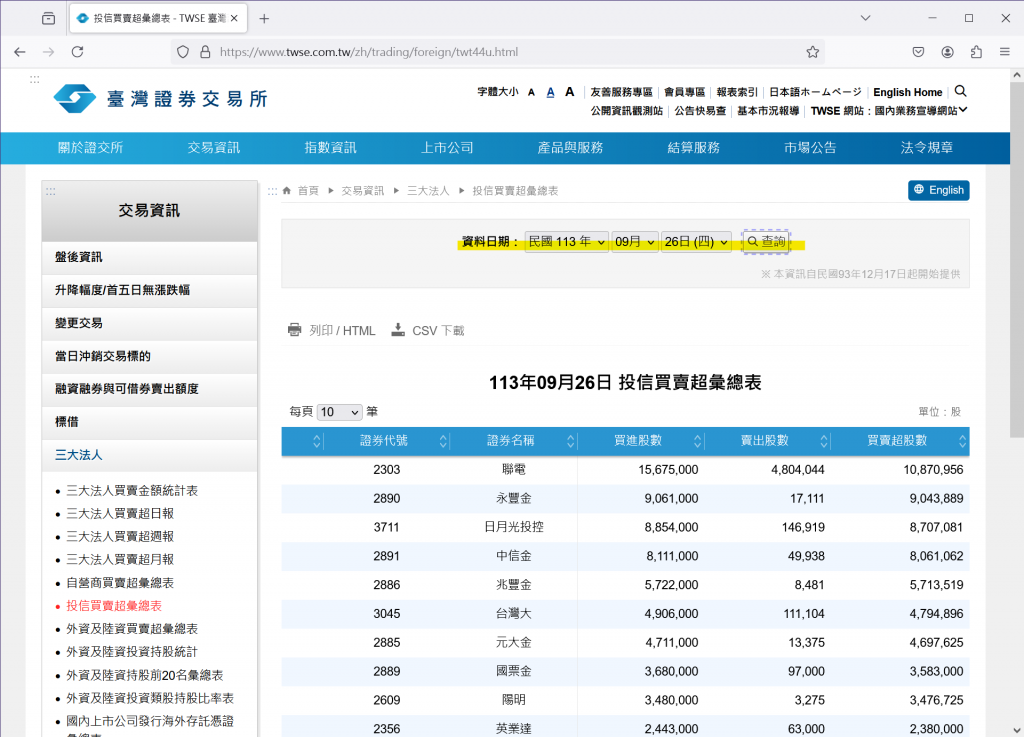Expand the 融資融券與可借券賣出額度 section
The height and width of the screenshot is (737, 1024).
pos(150,389)
